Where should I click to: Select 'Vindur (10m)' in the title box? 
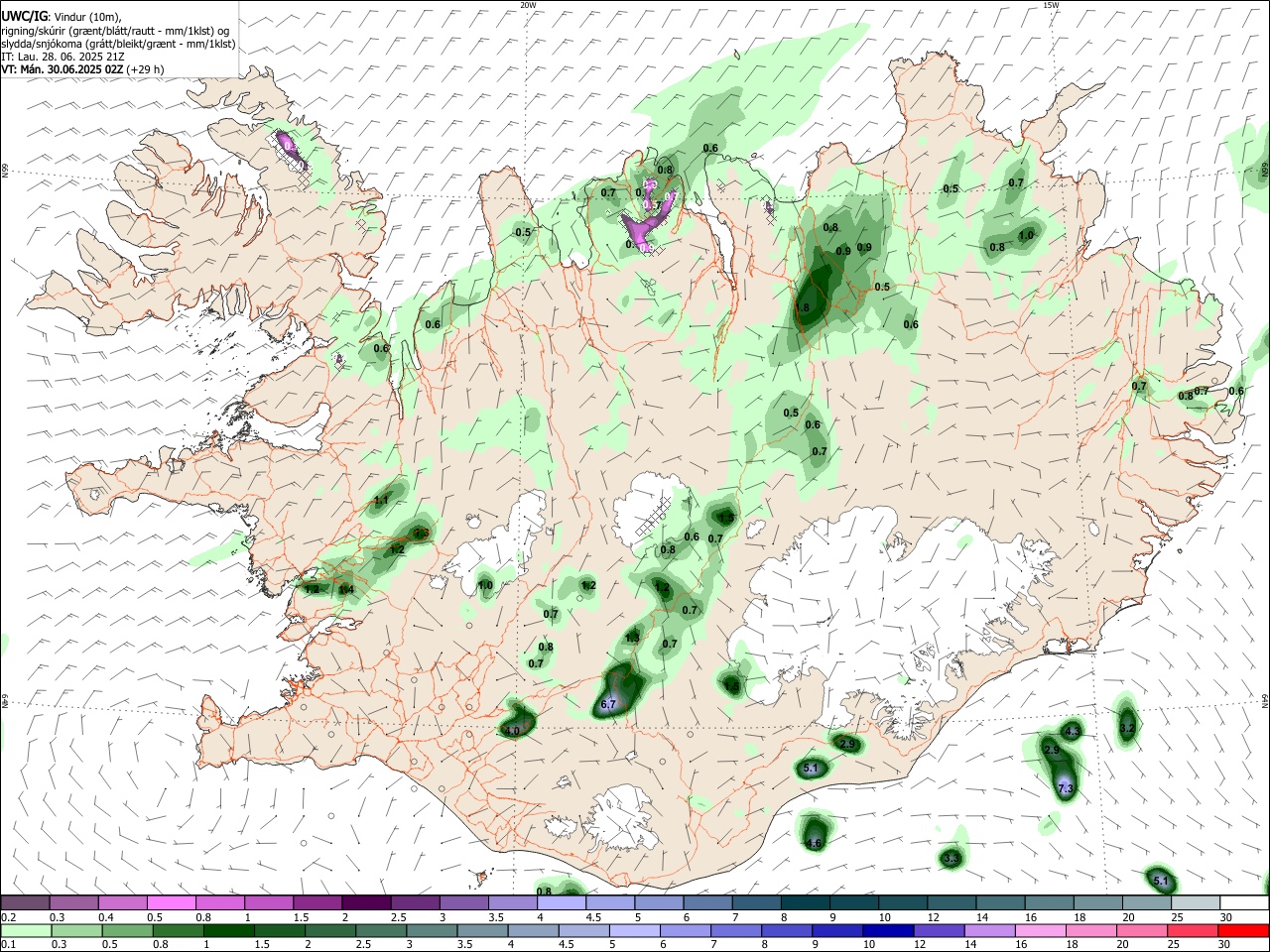(x=83, y=17)
